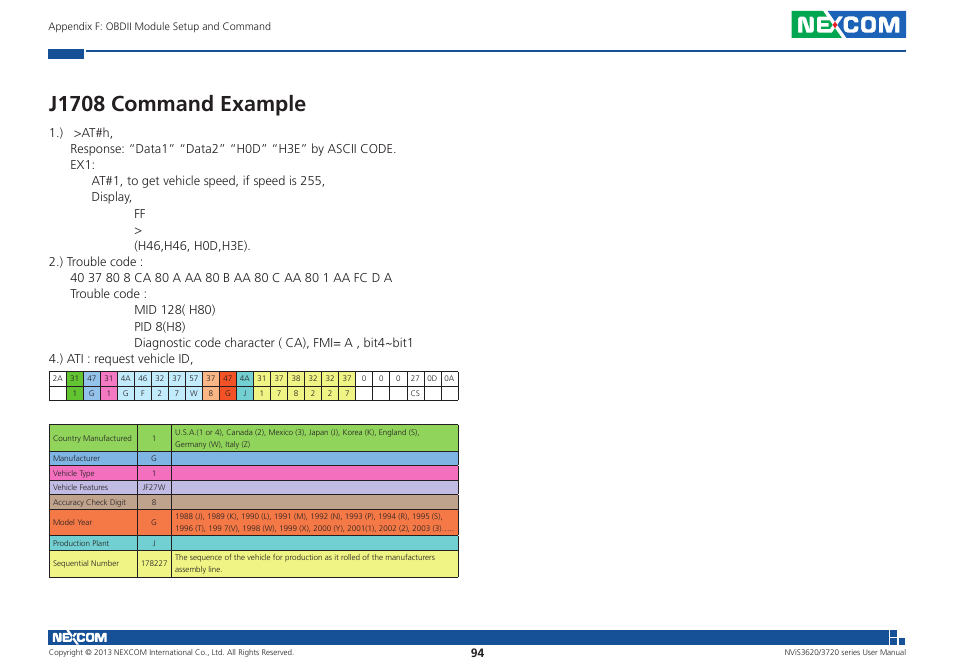This screenshot has width=954, height=672.
Task: Click the blue "47" cell in the hex table
Action: click(x=91, y=378)
